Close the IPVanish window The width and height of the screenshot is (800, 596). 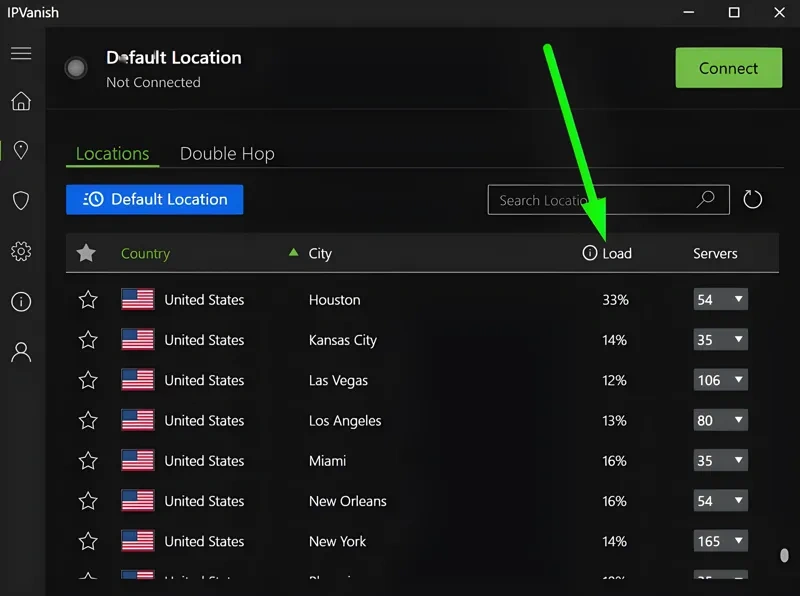pos(779,12)
